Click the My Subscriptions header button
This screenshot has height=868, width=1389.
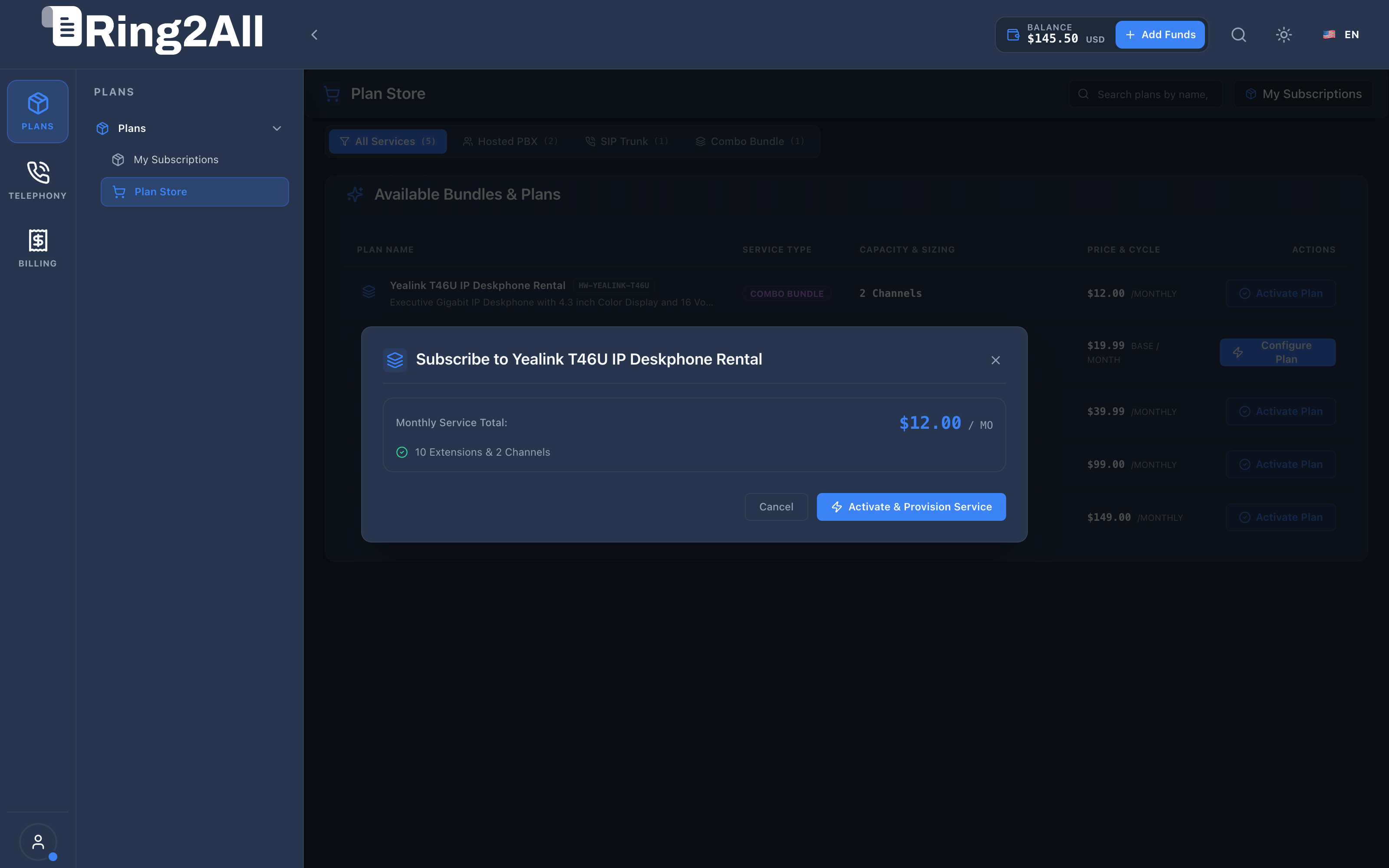coord(1303,94)
